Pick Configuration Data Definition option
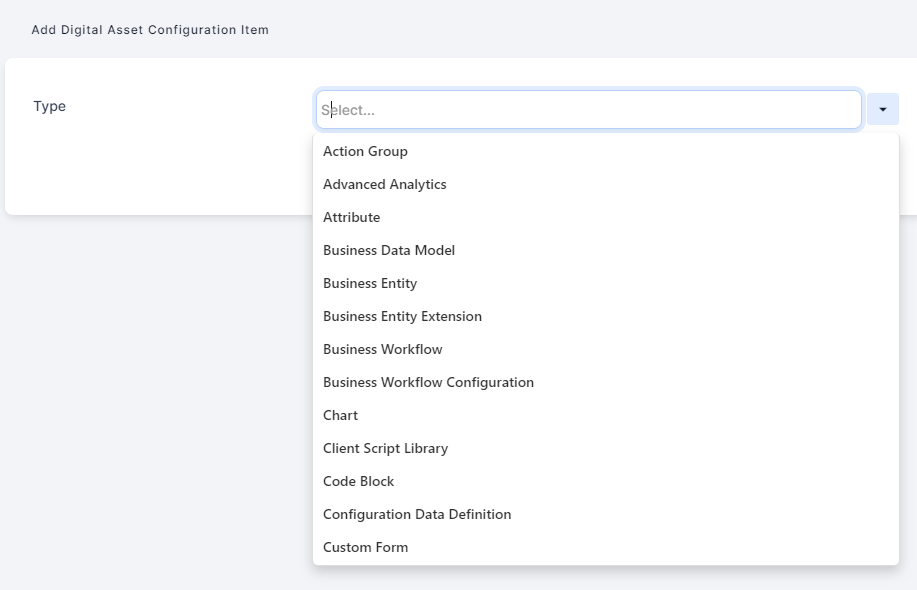This screenshot has width=917, height=590. [416, 514]
